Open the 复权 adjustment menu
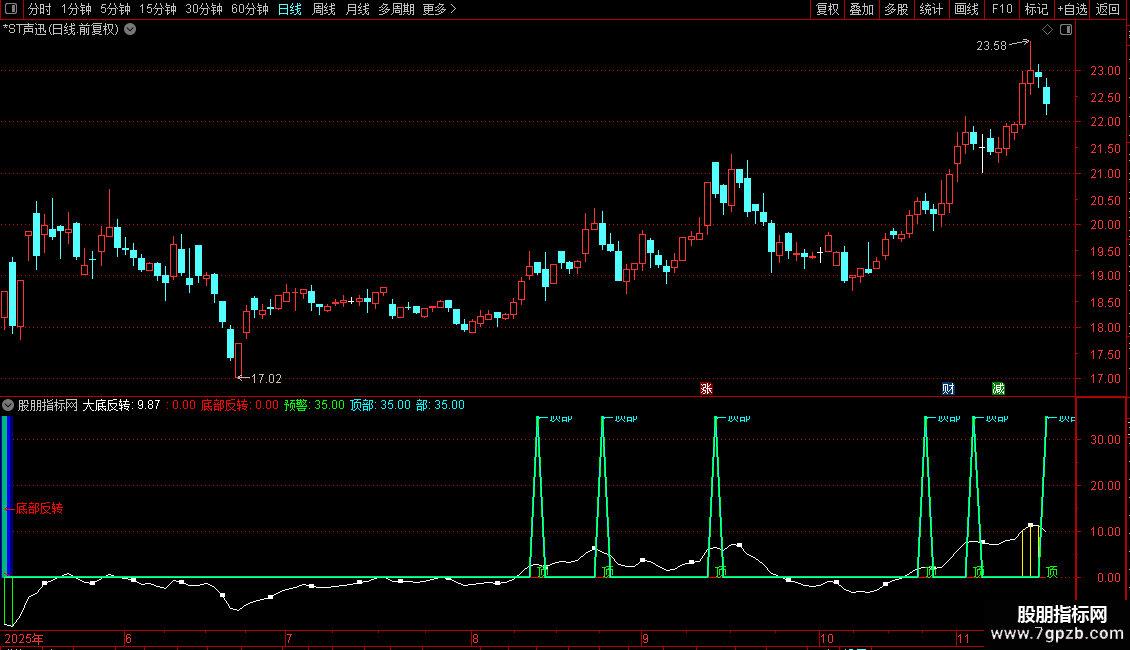 (827, 9)
